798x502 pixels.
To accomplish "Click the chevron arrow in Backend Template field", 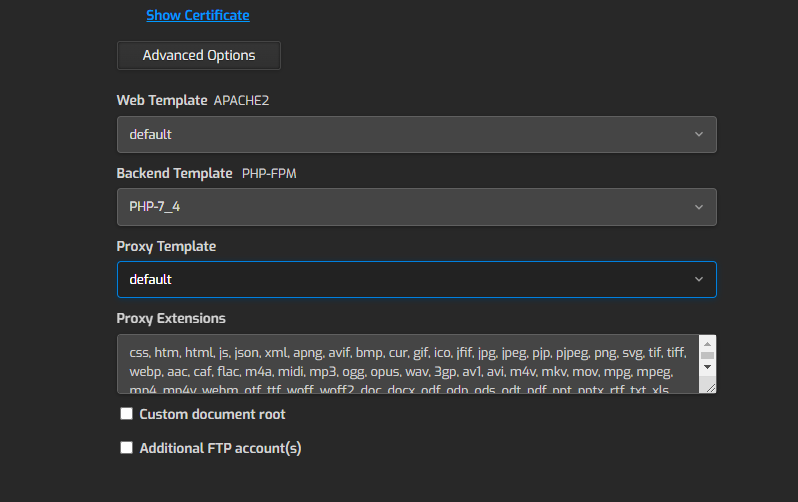I will (698, 207).
